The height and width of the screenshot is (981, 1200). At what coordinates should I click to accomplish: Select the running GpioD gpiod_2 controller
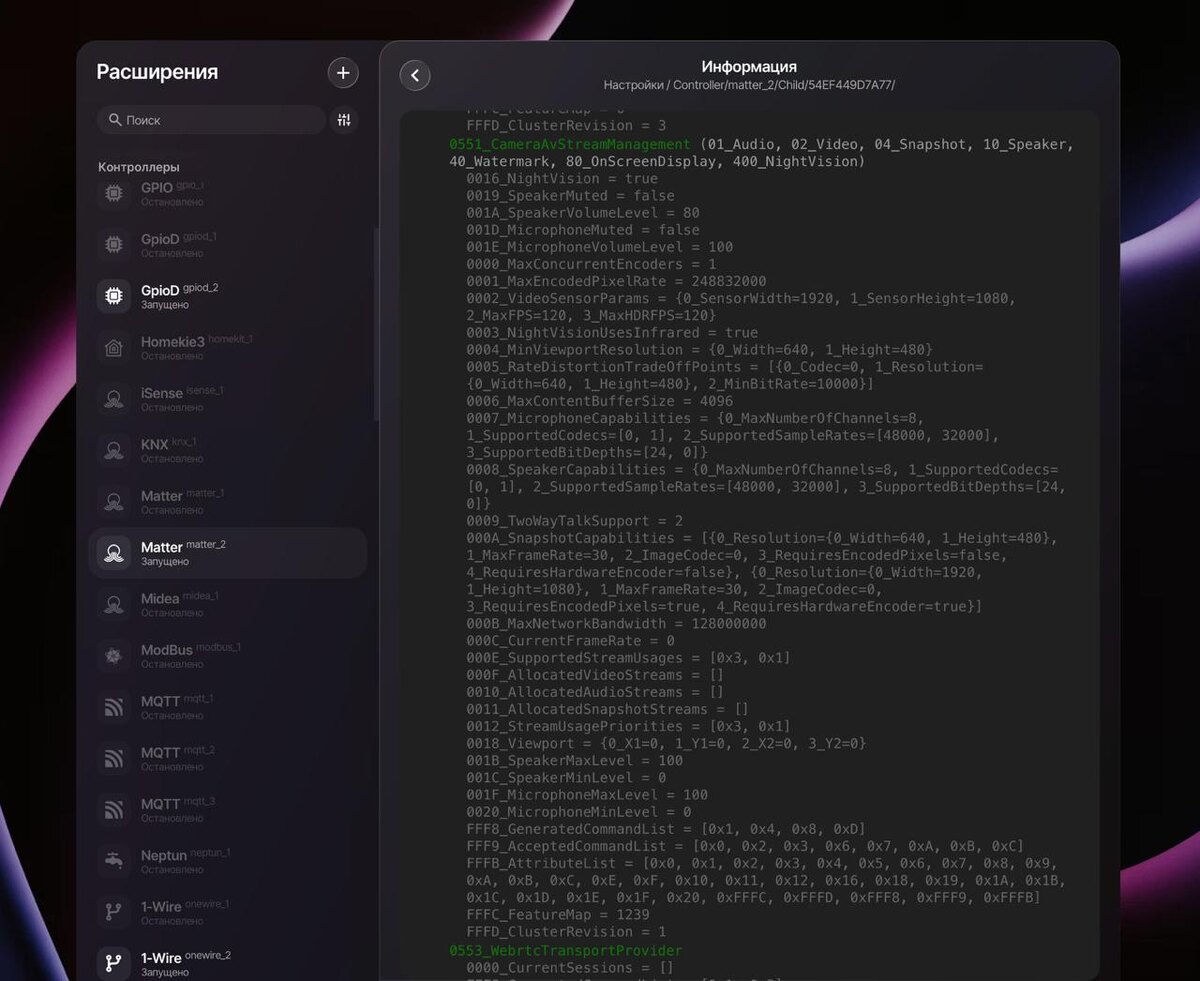(228, 296)
